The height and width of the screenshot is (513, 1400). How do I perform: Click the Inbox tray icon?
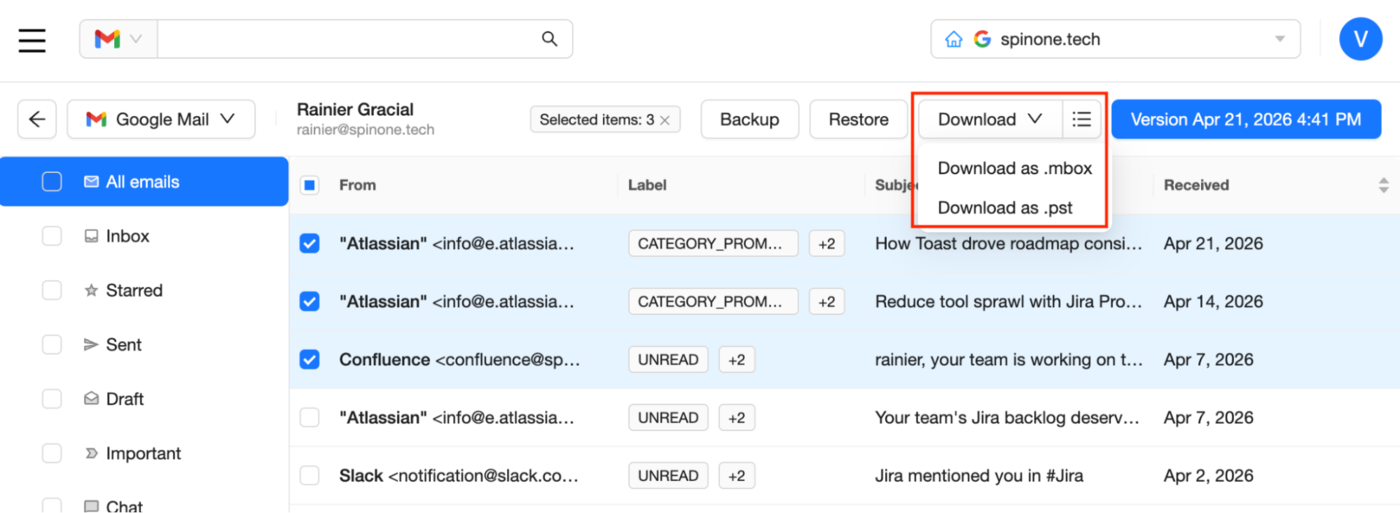pos(91,237)
